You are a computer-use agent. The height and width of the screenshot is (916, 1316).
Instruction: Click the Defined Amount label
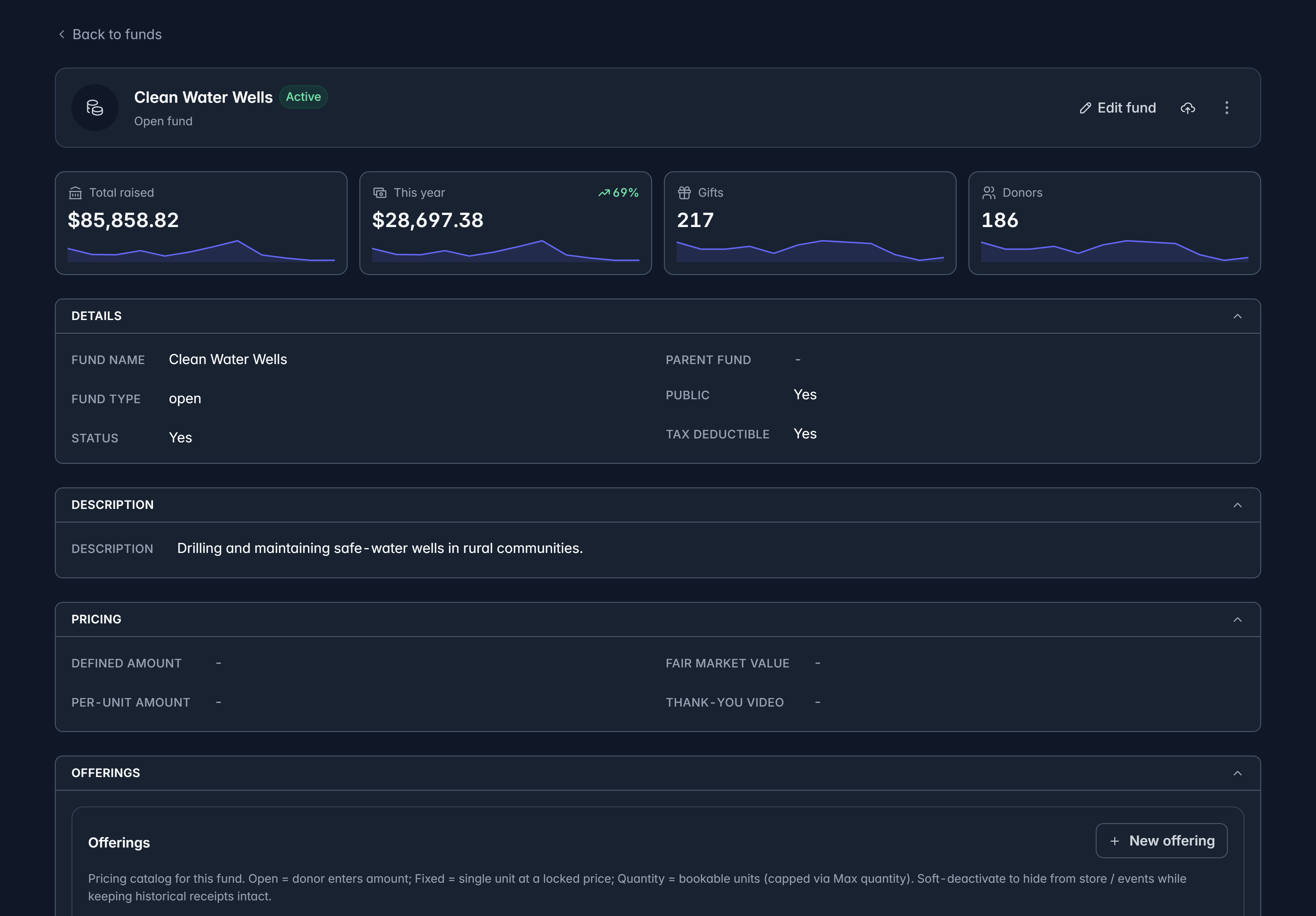click(126, 664)
